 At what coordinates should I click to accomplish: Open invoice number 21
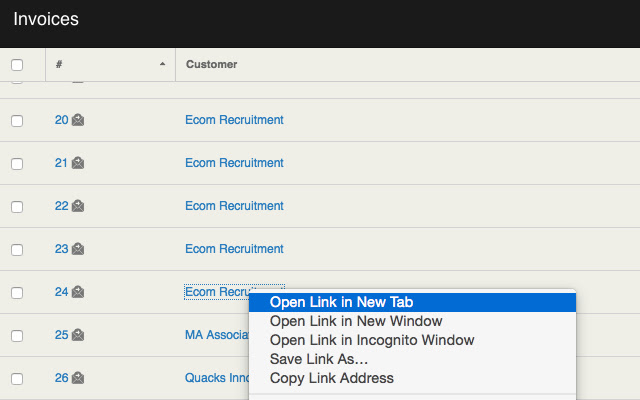pos(61,163)
